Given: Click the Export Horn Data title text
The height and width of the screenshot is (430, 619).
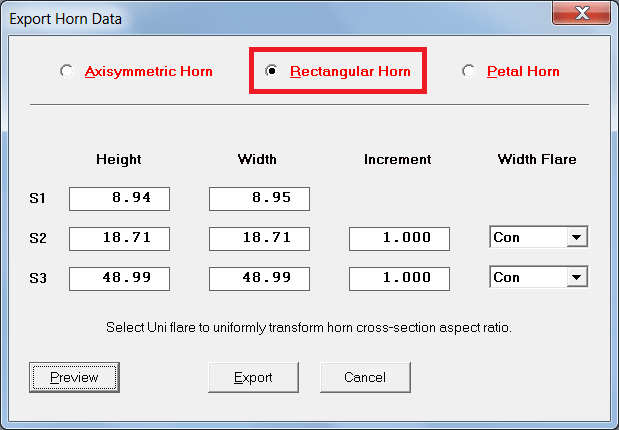Looking at the screenshot, I should point(66,19).
